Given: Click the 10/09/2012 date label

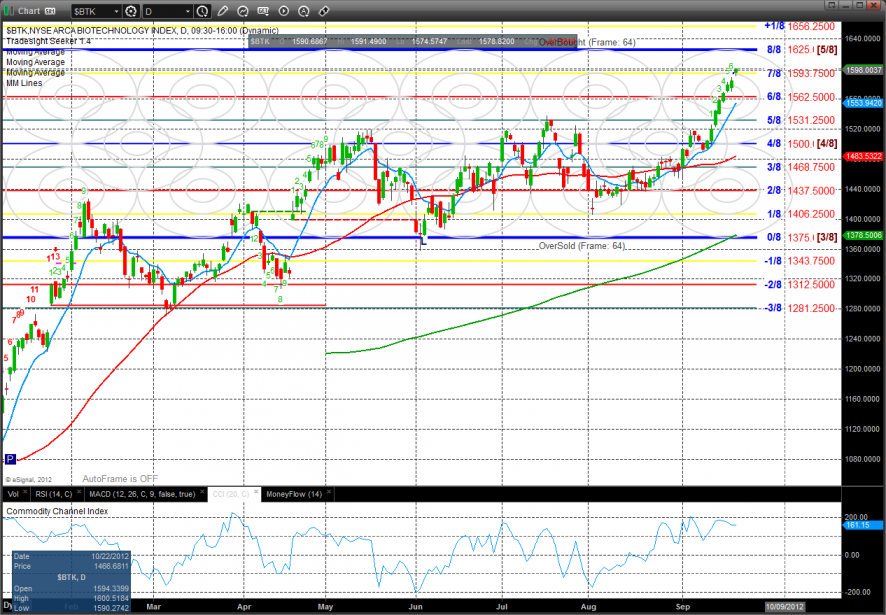Looking at the screenshot, I should click(x=785, y=606).
